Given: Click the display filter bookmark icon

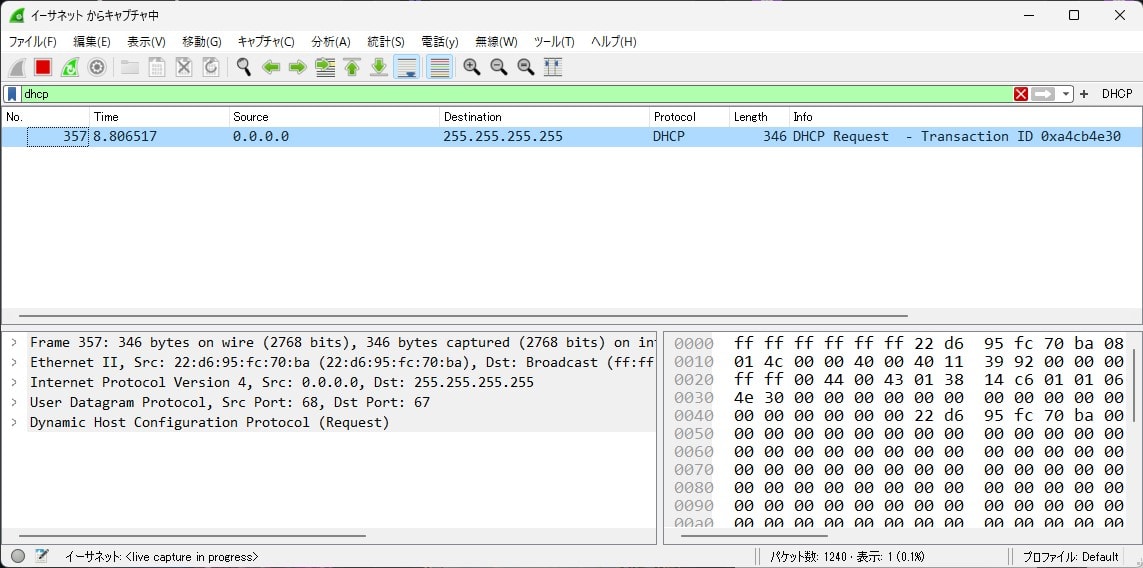Looking at the screenshot, I should click(12, 94).
